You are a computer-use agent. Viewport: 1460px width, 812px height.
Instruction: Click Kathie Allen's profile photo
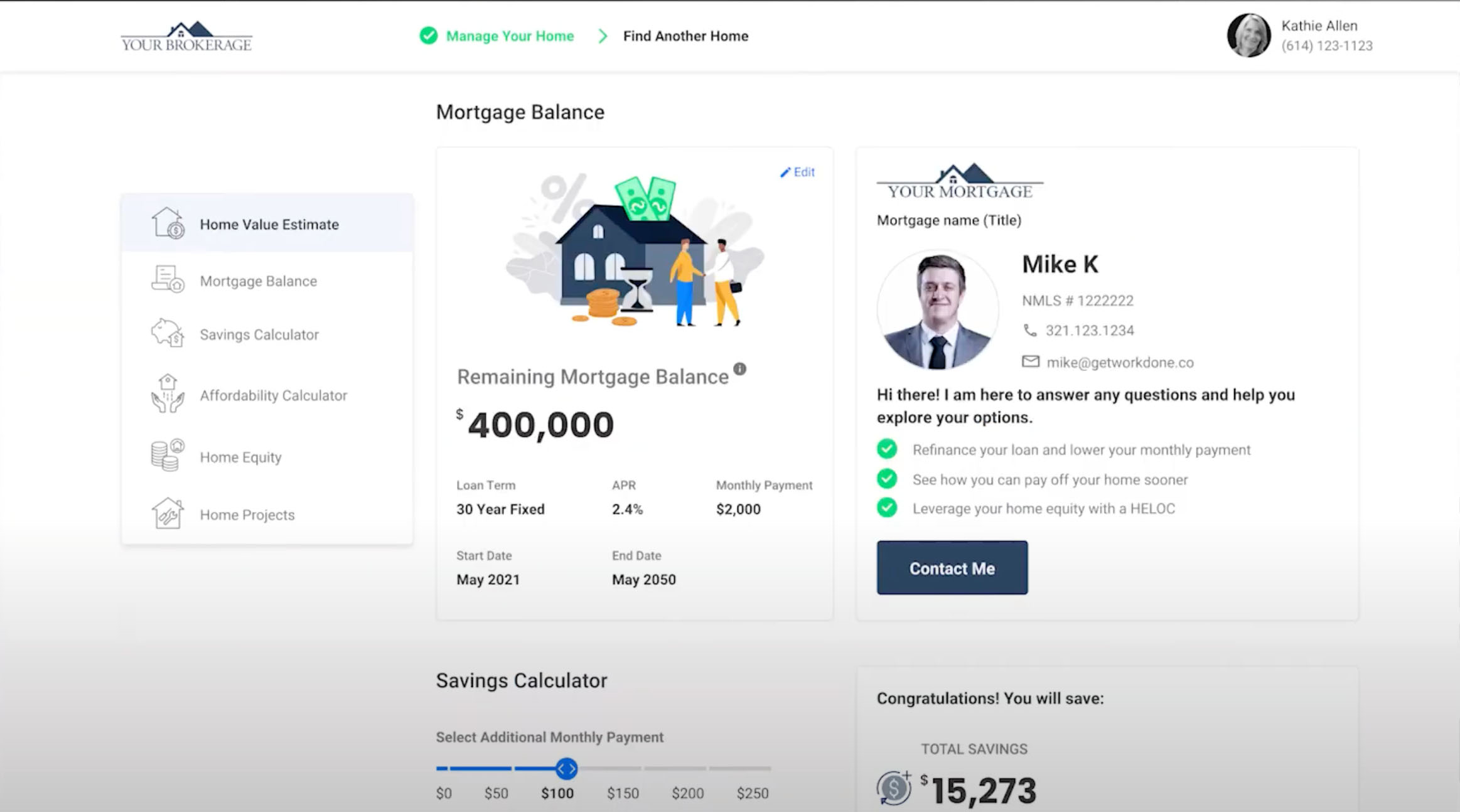click(1248, 36)
